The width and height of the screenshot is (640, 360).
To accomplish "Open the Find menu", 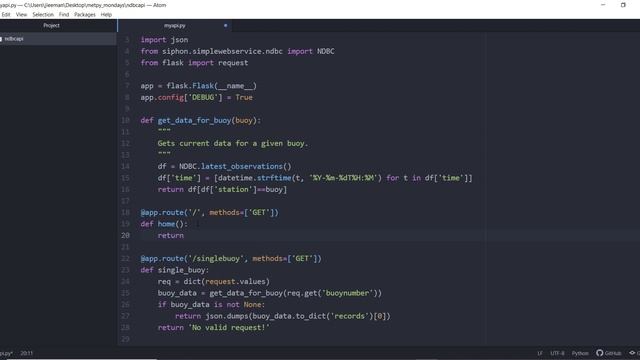I will coord(64,14).
